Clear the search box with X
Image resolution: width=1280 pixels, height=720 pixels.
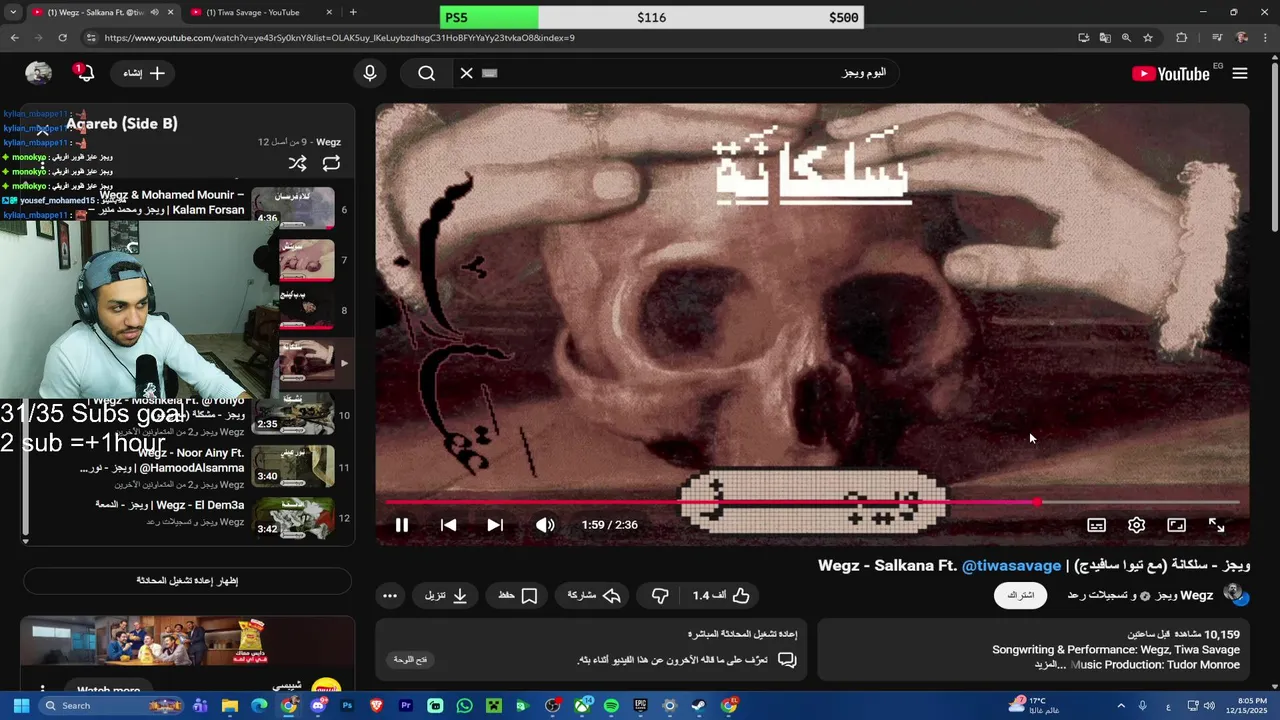point(466,73)
